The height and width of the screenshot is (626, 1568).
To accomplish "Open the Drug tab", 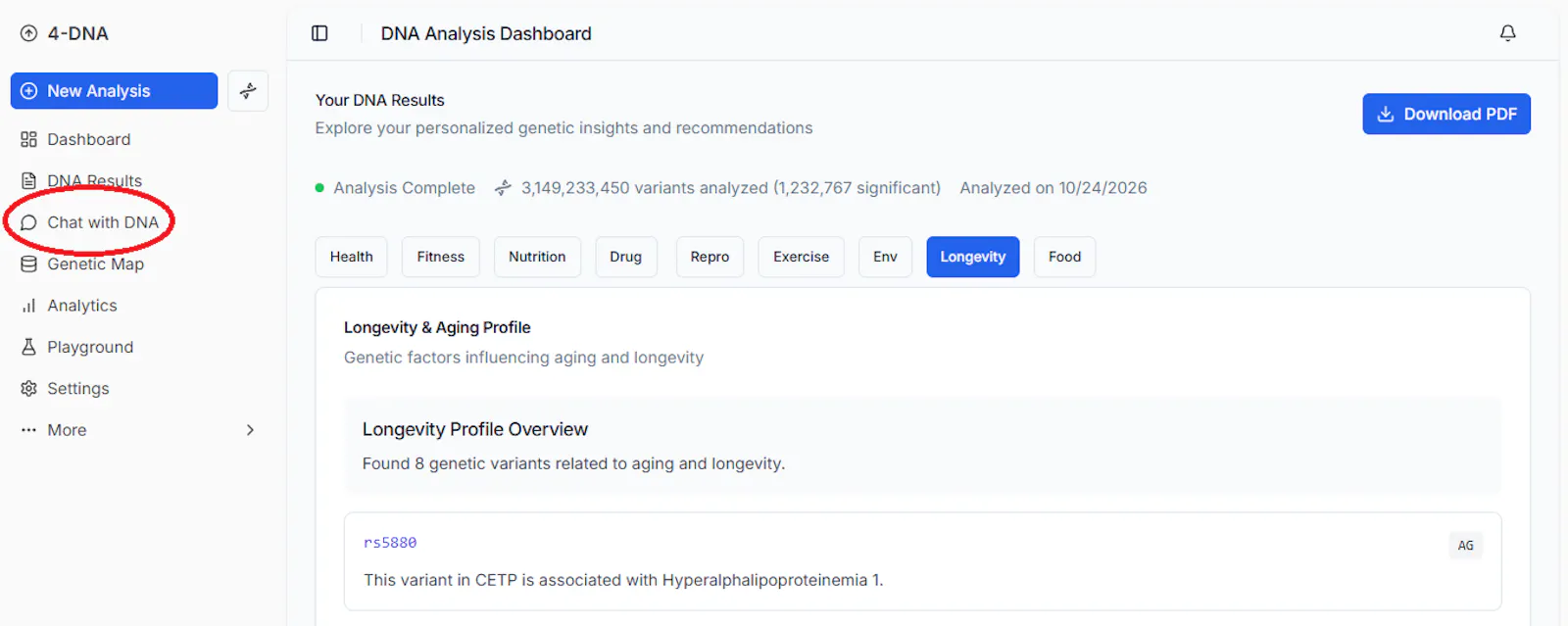I will click(x=626, y=257).
